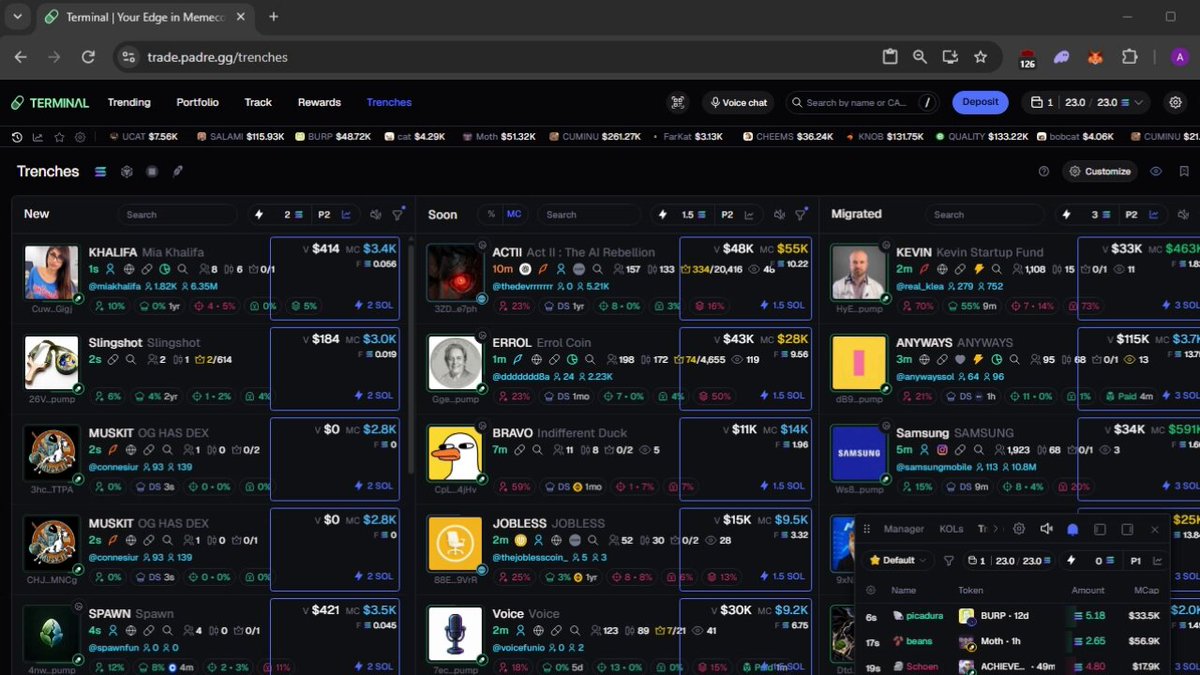This screenshot has height=675, width=1200.
Task: Open the QR scanner icon beside Voice chat
Action: click(x=678, y=102)
